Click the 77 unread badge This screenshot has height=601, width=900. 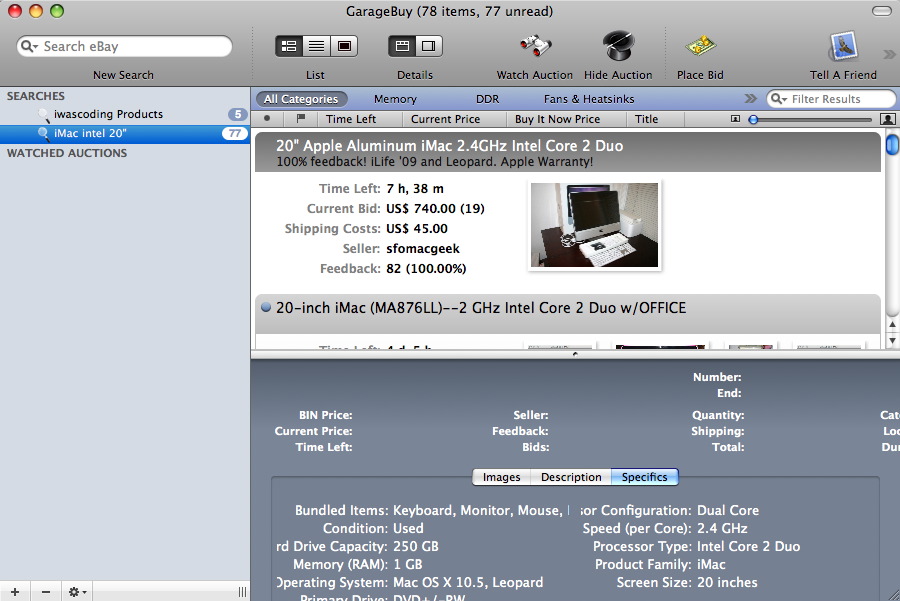235,133
